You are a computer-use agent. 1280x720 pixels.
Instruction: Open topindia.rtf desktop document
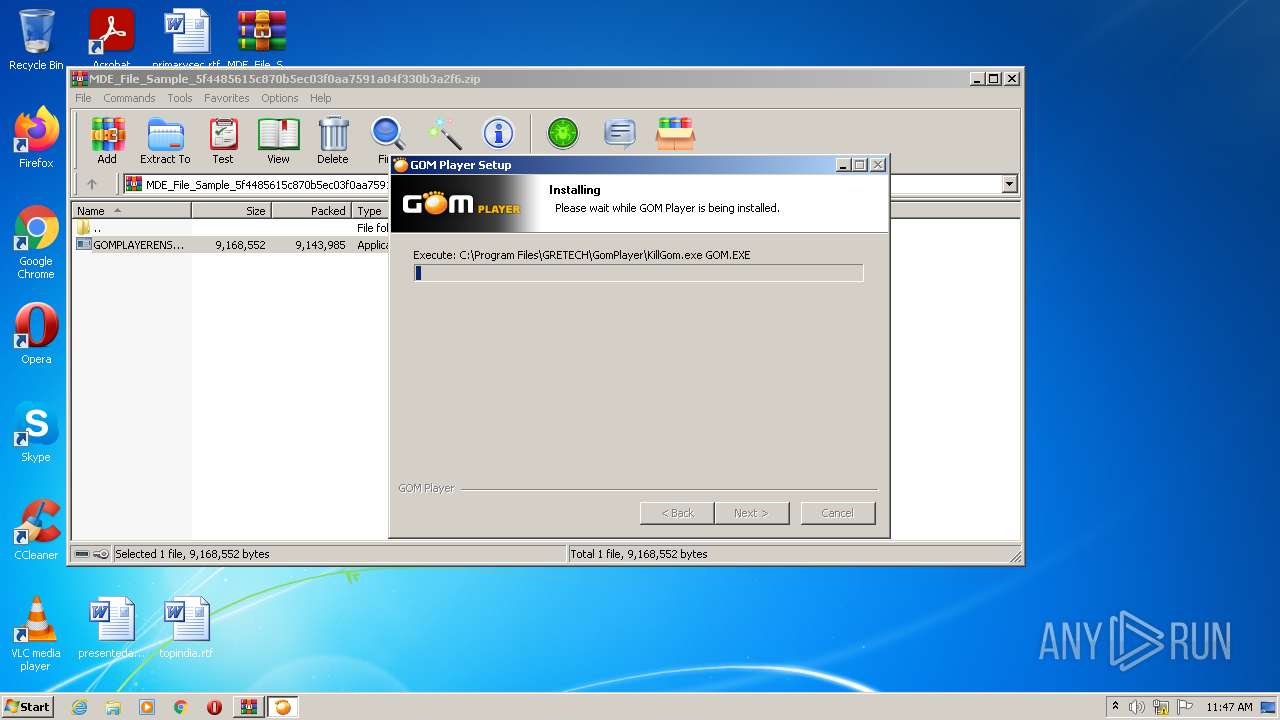pyautogui.click(x=186, y=628)
